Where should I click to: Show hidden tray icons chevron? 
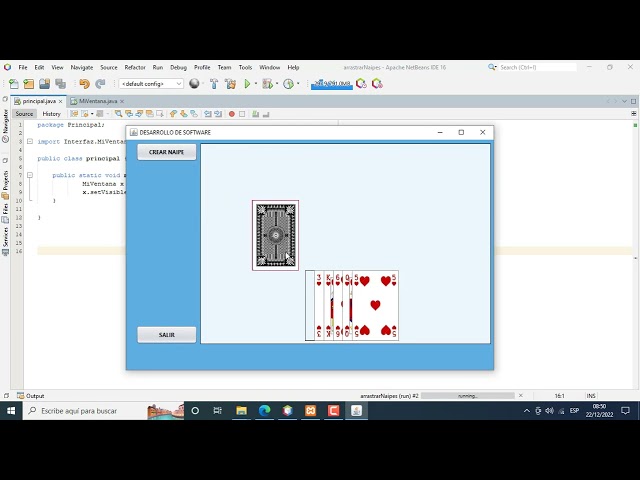pyautogui.click(x=527, y=411)
